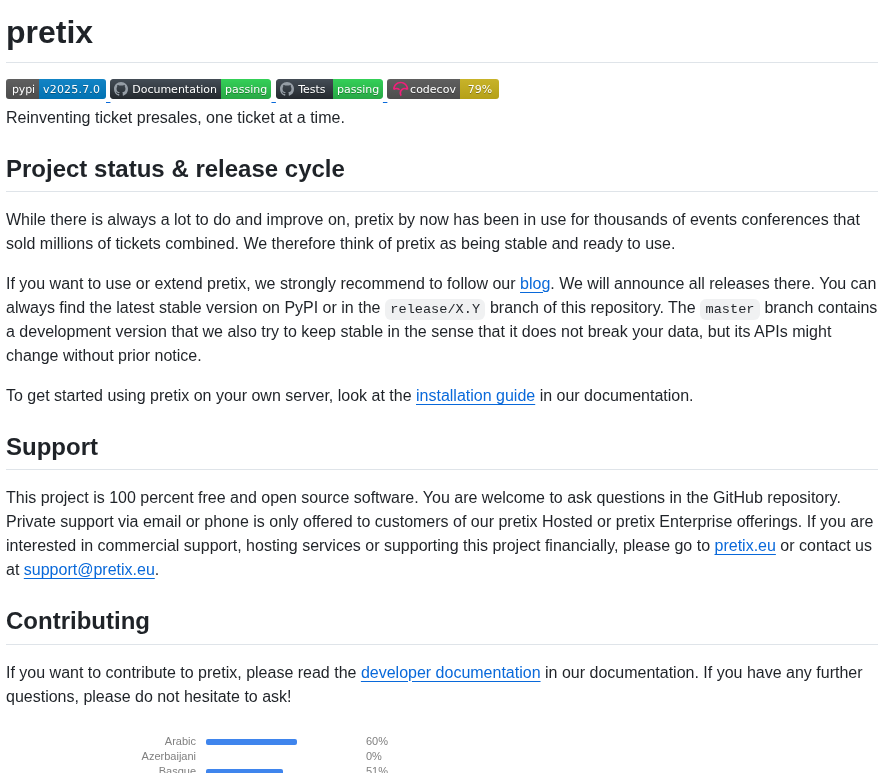Click the Contributing heading
The image size is (883, 773).
point(78,621)
